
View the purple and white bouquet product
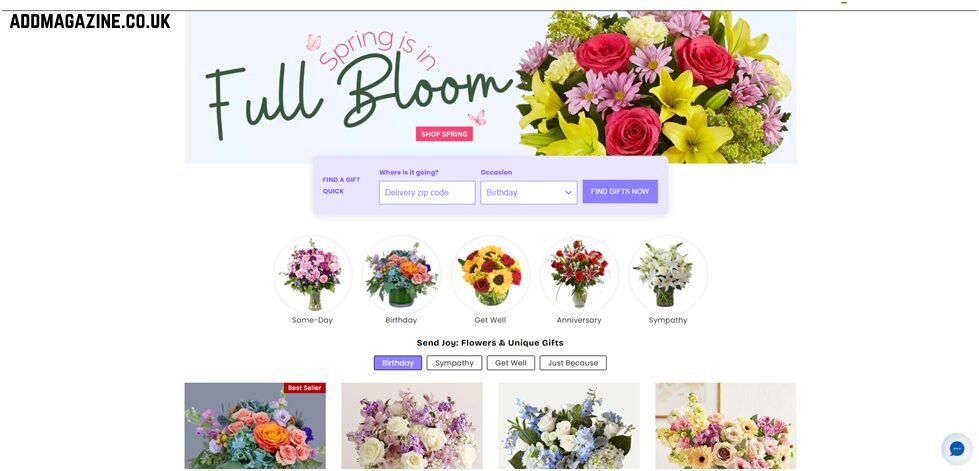coord(412,426)
